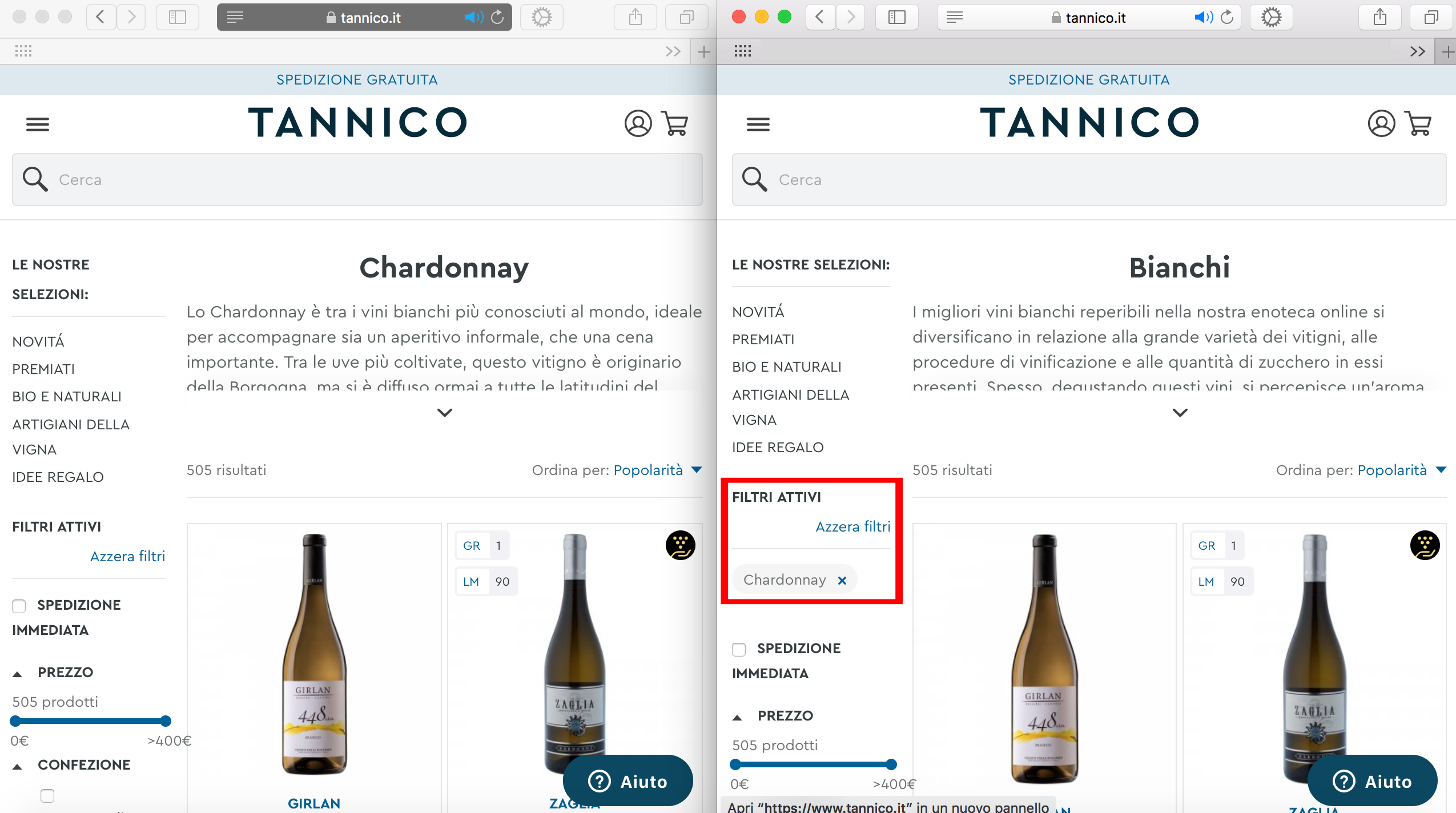Remove the Chardonnay active filter chip

(842, 580)
